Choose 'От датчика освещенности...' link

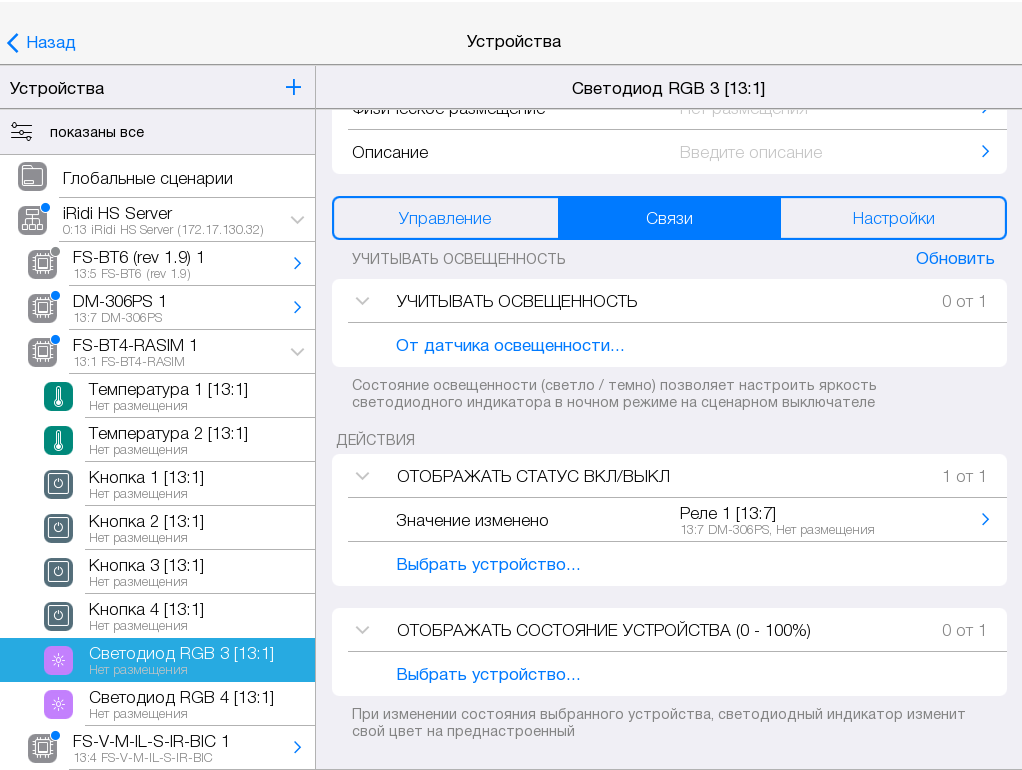[x=510, y=345]
